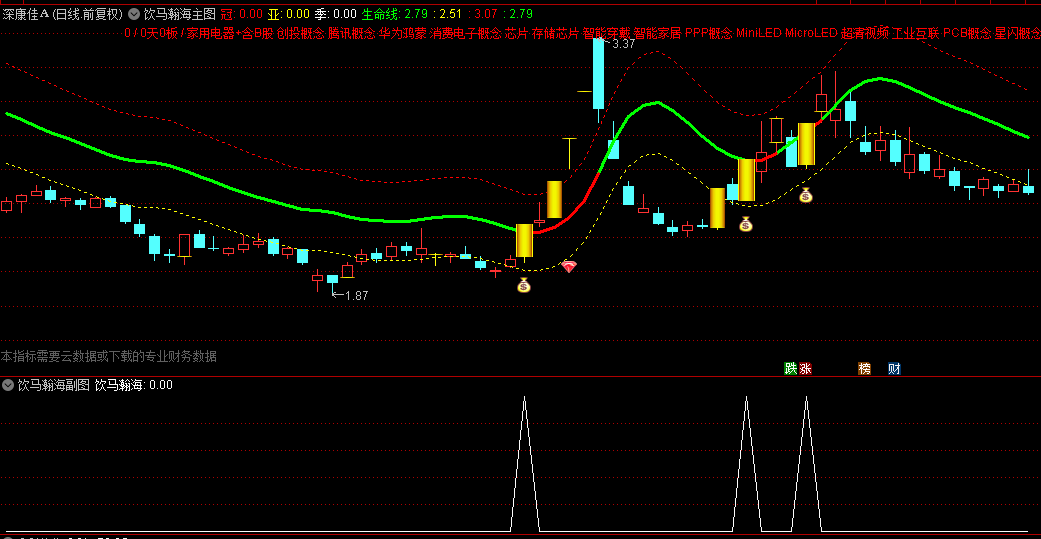The width and height of the screenshot is (1041, 539).
Task: Click the green 跌 marker icon
Action: click(790, 368)
